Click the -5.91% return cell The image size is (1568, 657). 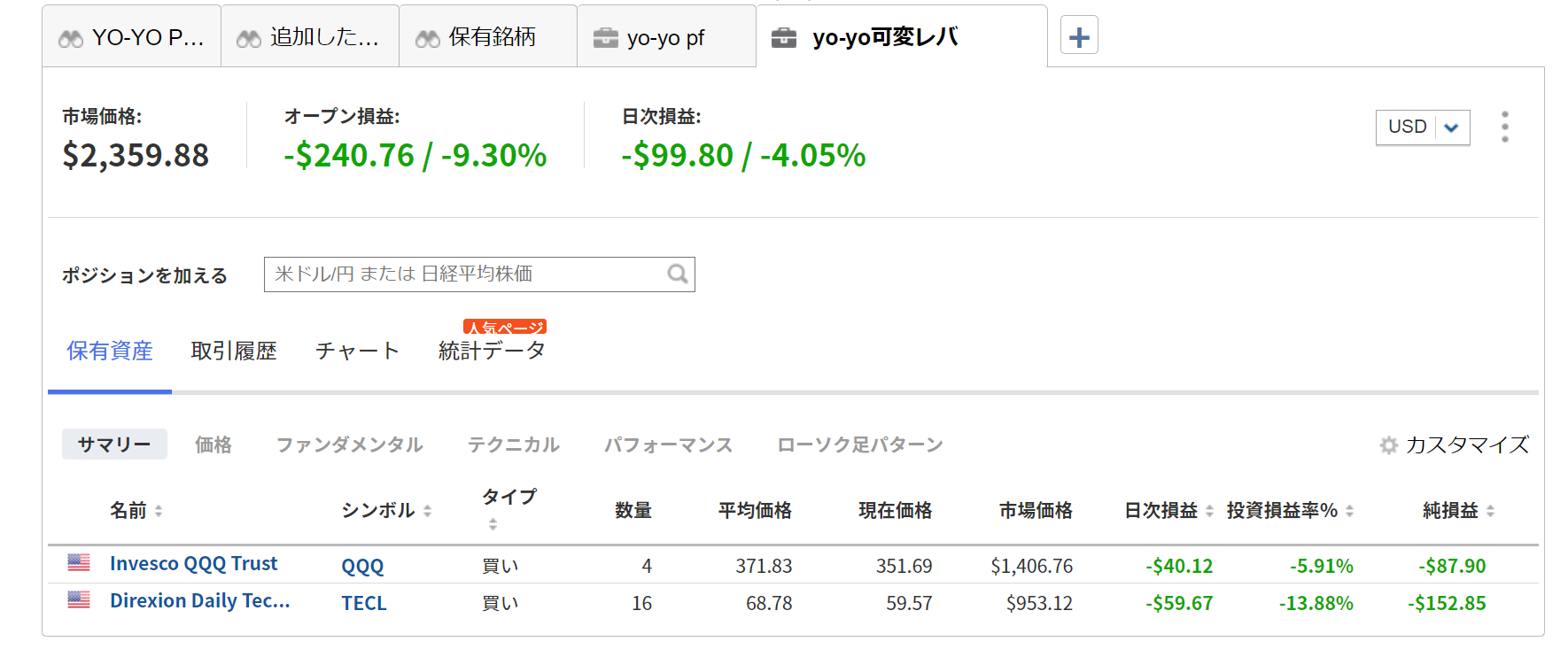point(1322,566)
